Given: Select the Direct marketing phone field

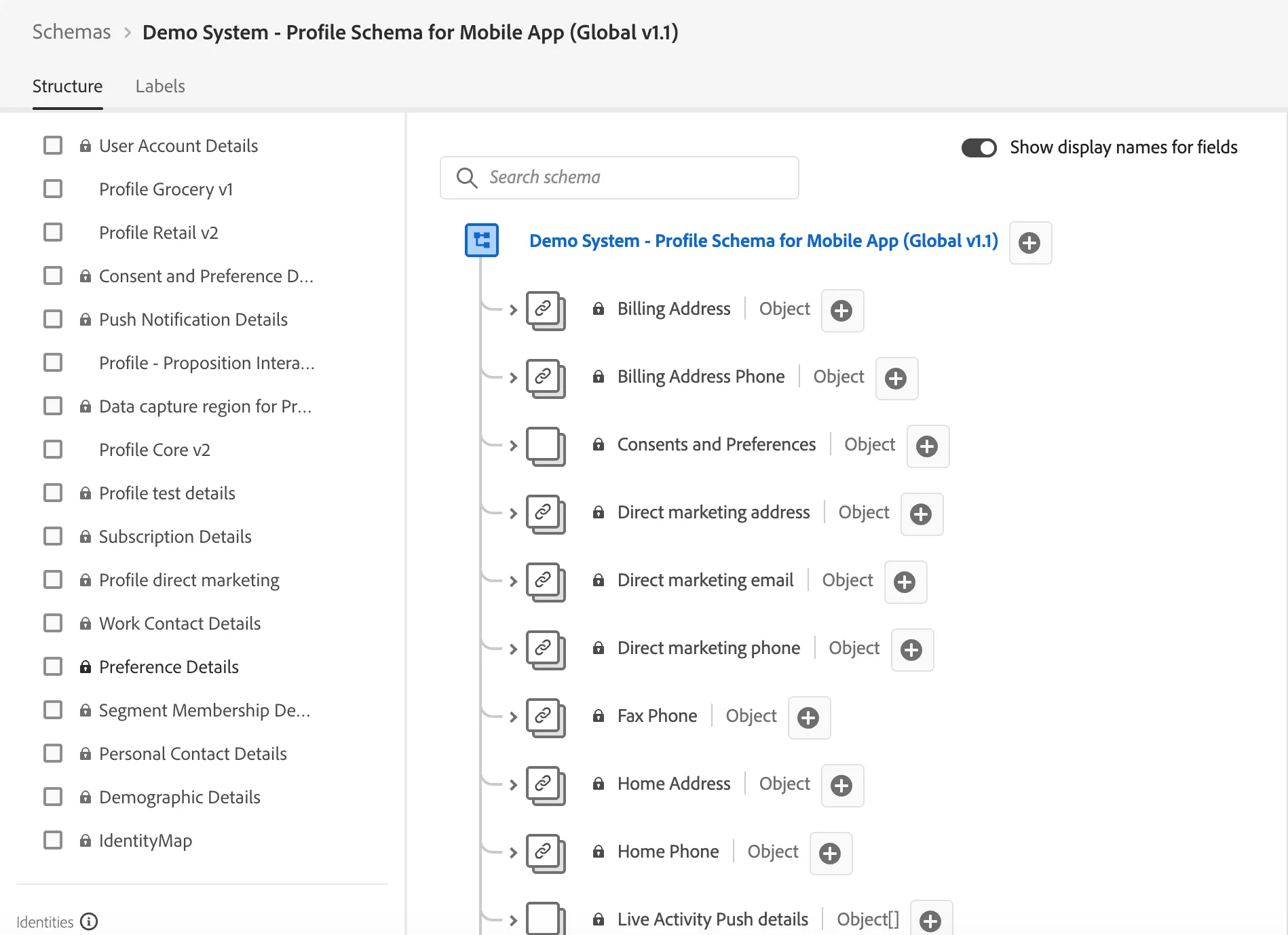Looking at the screenshot, I should coord(708,648).
